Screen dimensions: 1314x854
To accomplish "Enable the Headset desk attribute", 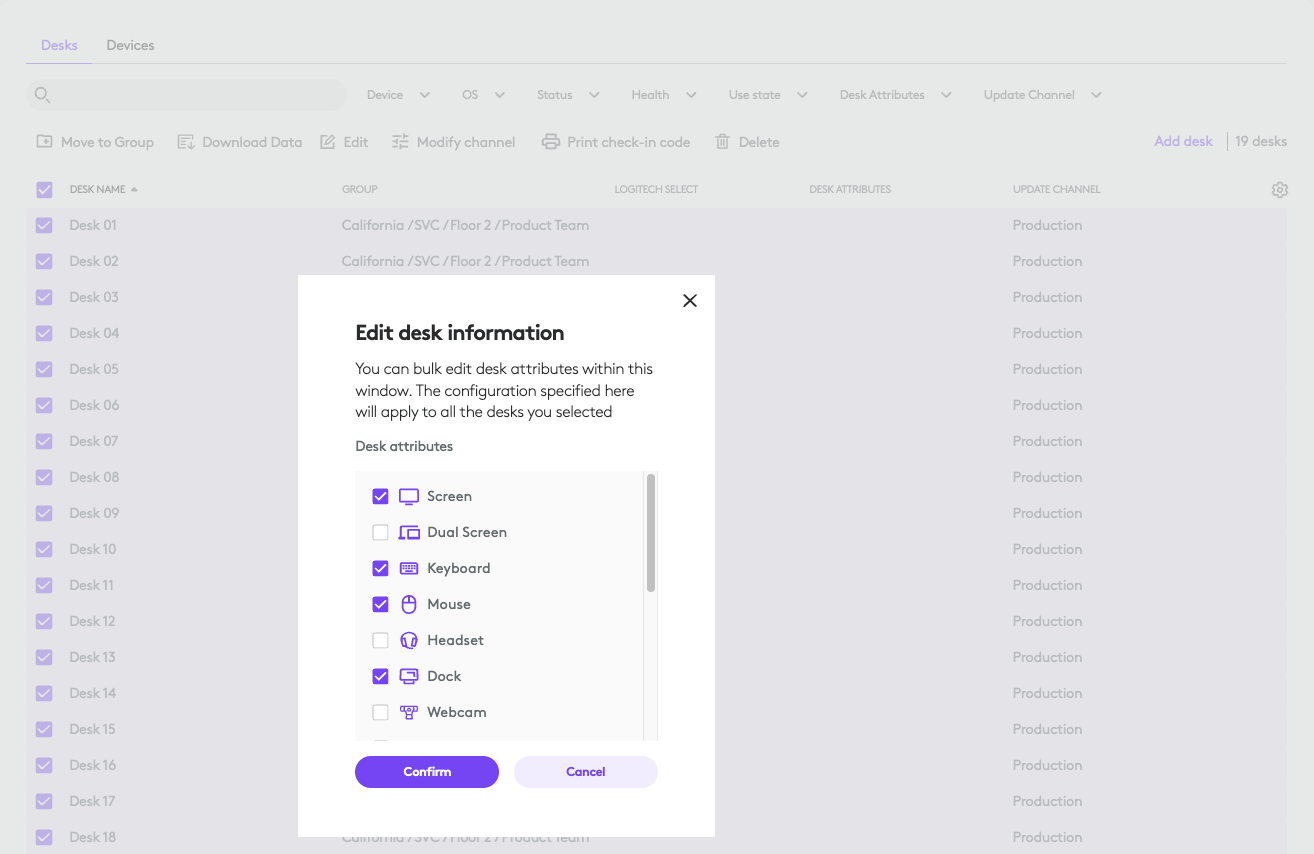I will coord(381,640).
